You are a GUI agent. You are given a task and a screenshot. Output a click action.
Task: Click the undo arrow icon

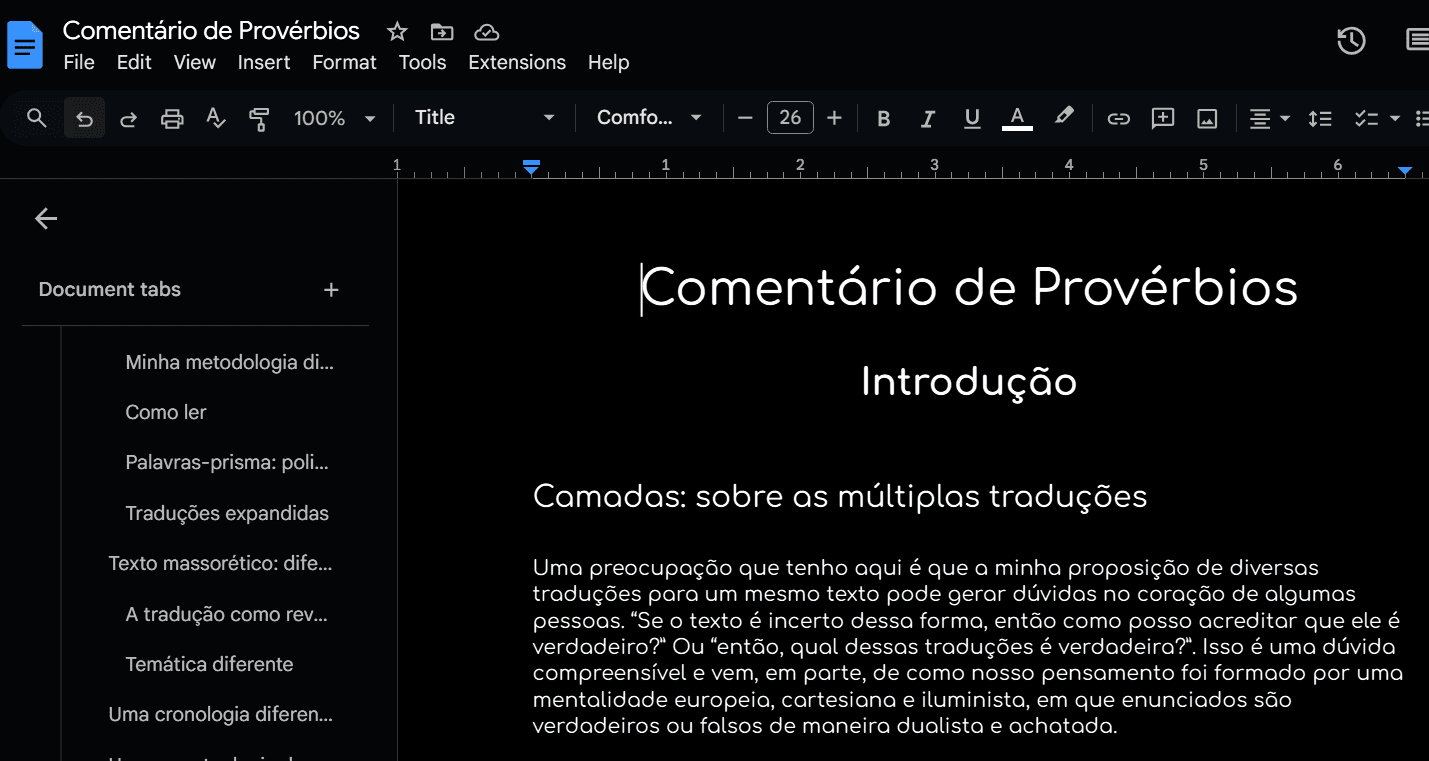(85, 119)
